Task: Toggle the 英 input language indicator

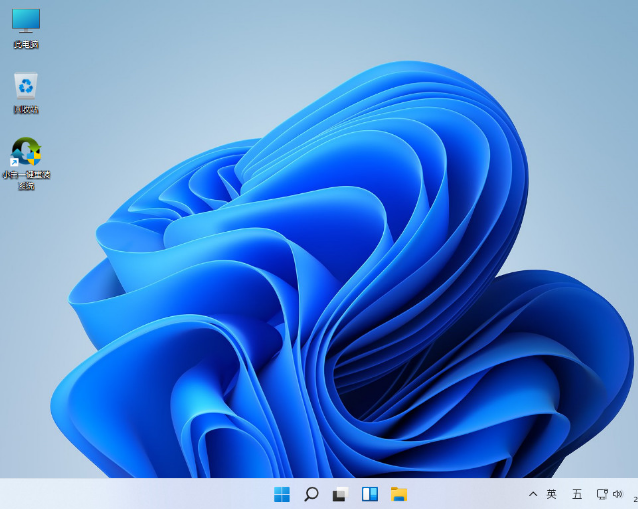Action: 551,494
